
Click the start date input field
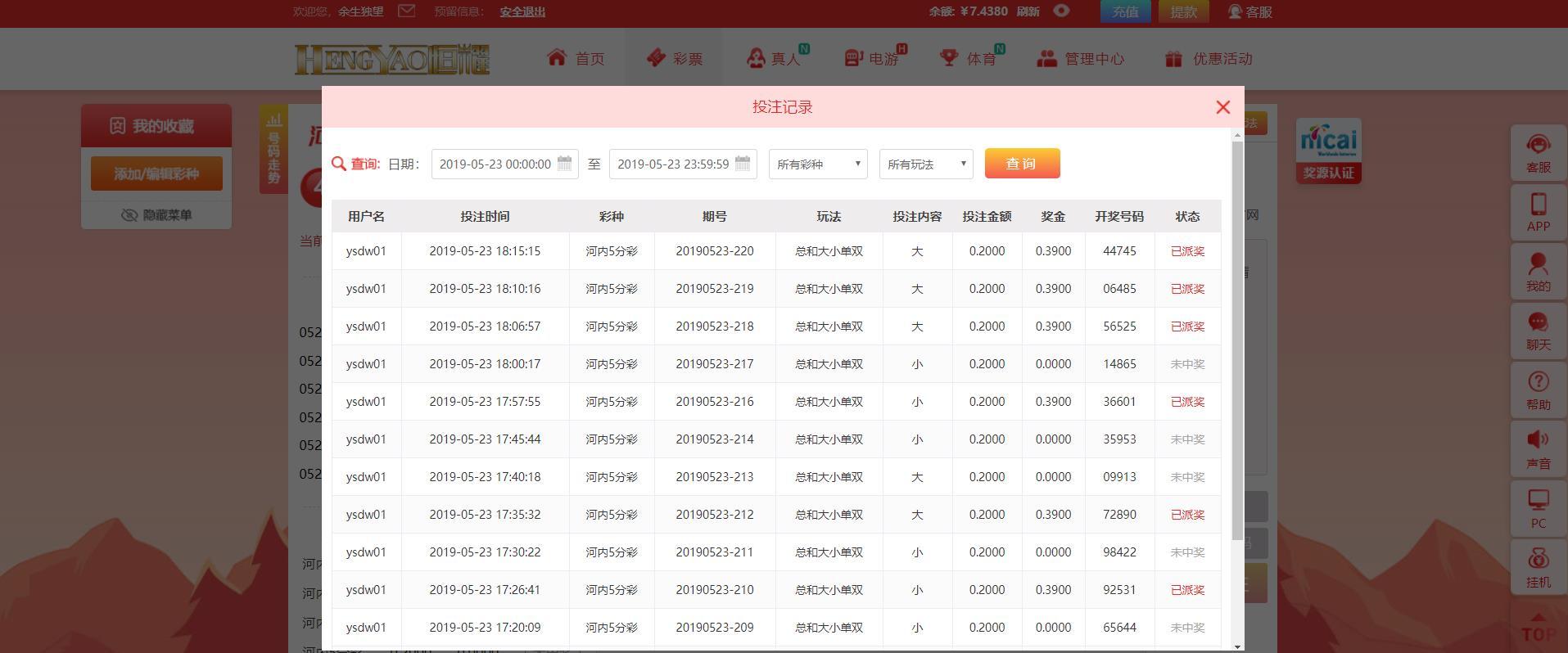coord(504,164)
